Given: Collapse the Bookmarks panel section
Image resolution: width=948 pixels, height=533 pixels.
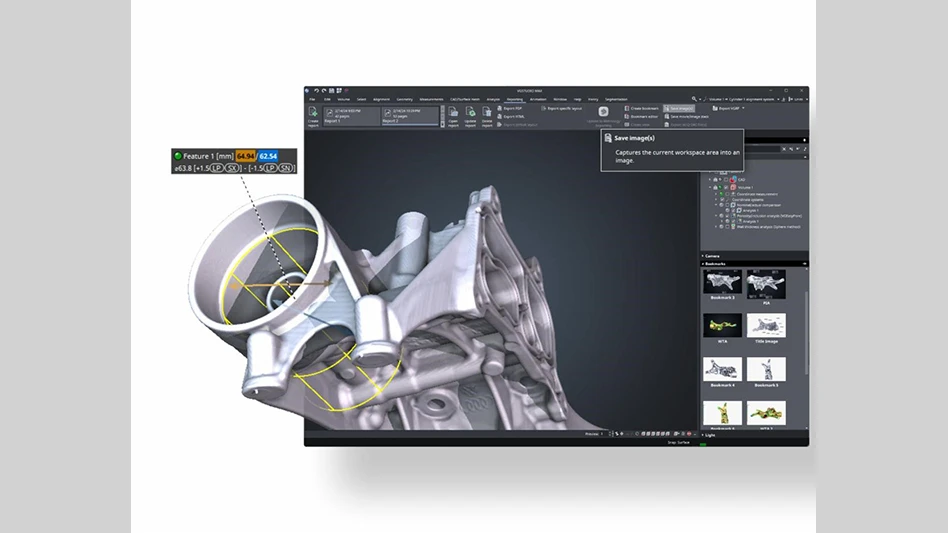Looking at the screenshot, I should [x=714, y=264].
